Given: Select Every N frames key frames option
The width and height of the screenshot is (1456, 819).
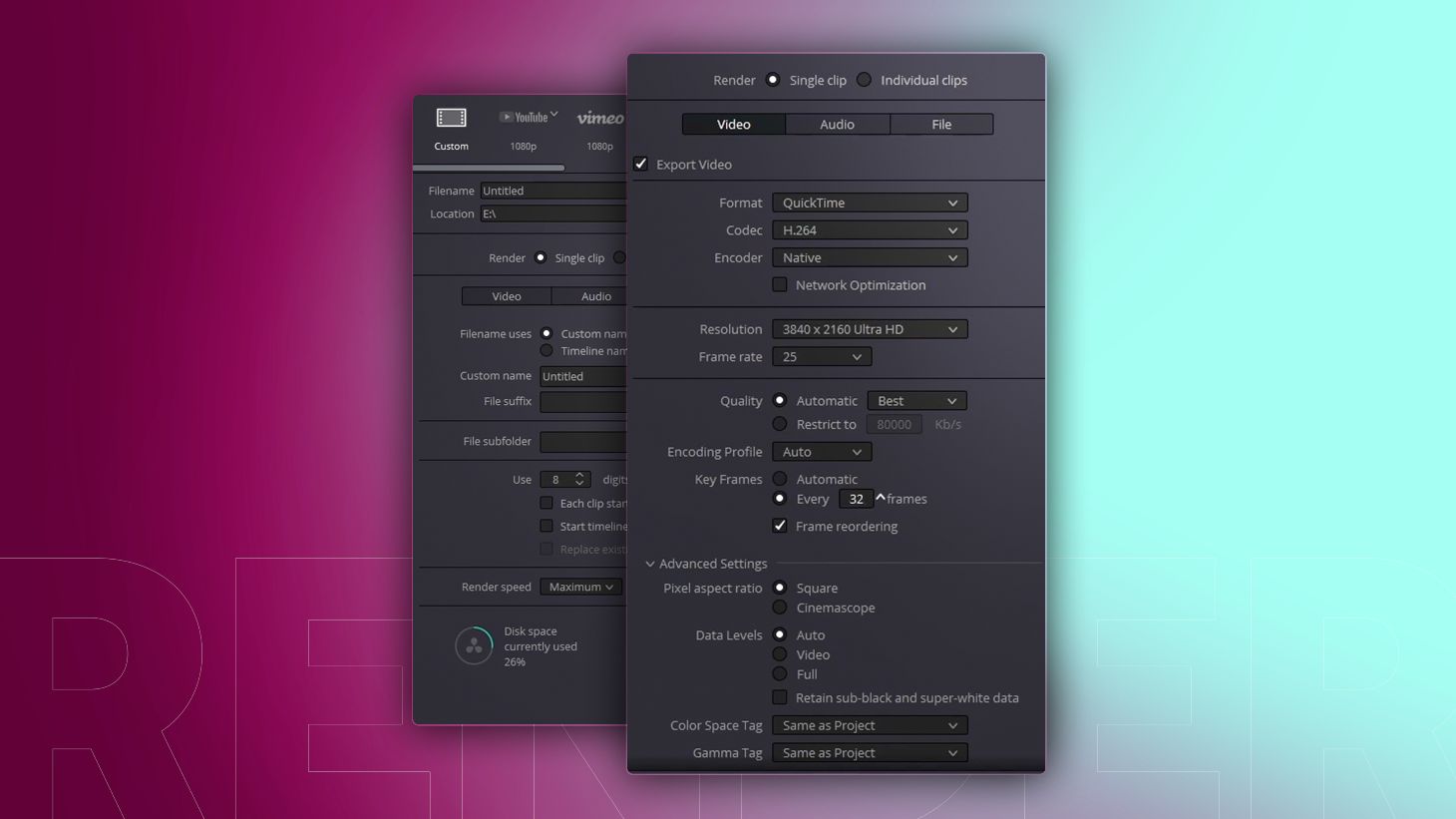Looking at the screenshot, I should pos(780,498).
